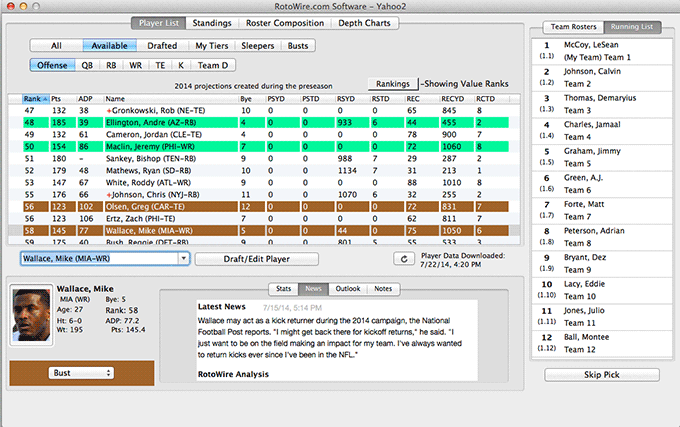Image resolution: width=680 pixels, height=427 pixels.
Task: Sort by the Bye column header
Action: (x=252, y=99)
